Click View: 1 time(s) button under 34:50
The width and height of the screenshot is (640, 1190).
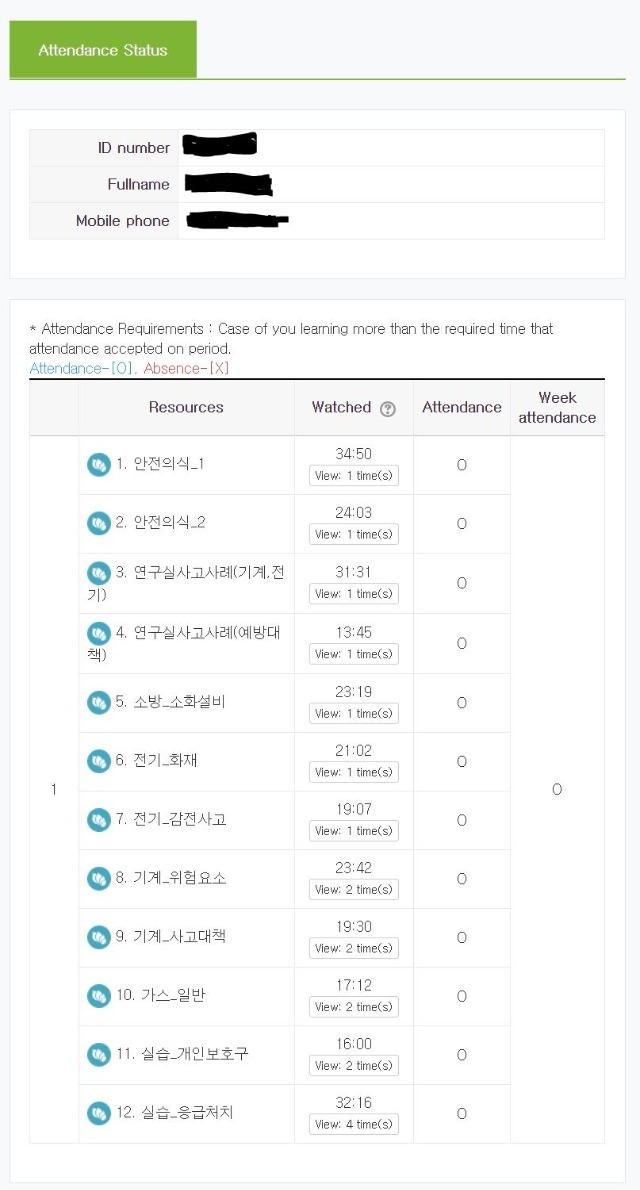(354, 476)
